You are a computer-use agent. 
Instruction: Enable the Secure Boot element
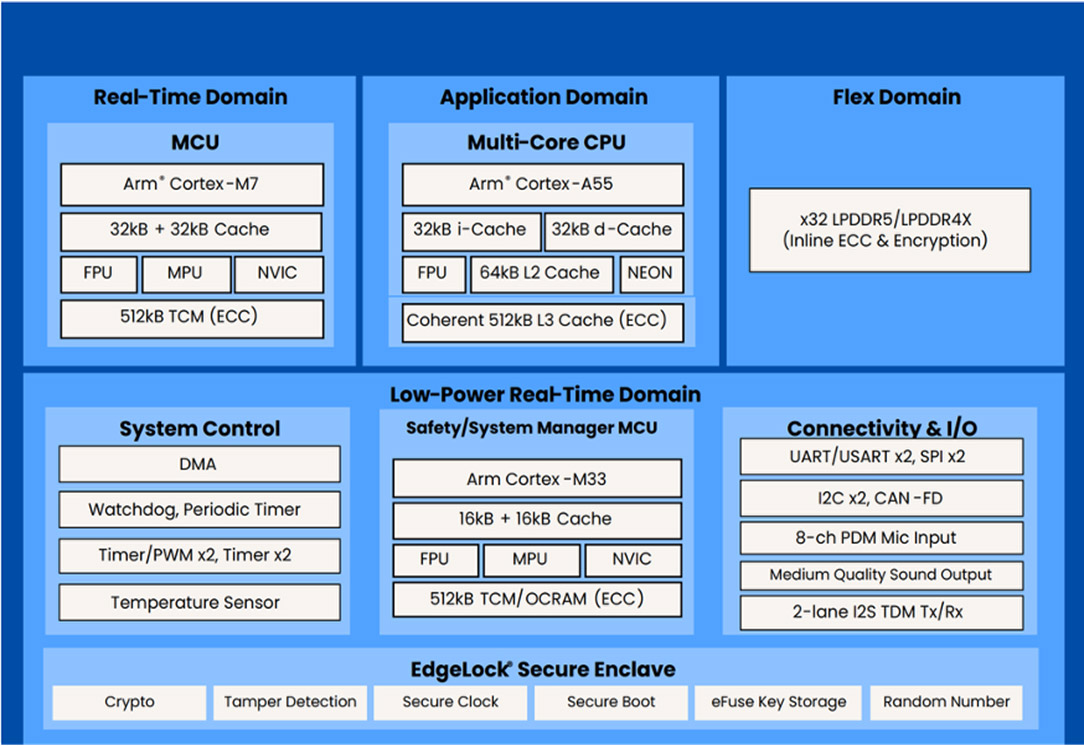coord(610,702)
